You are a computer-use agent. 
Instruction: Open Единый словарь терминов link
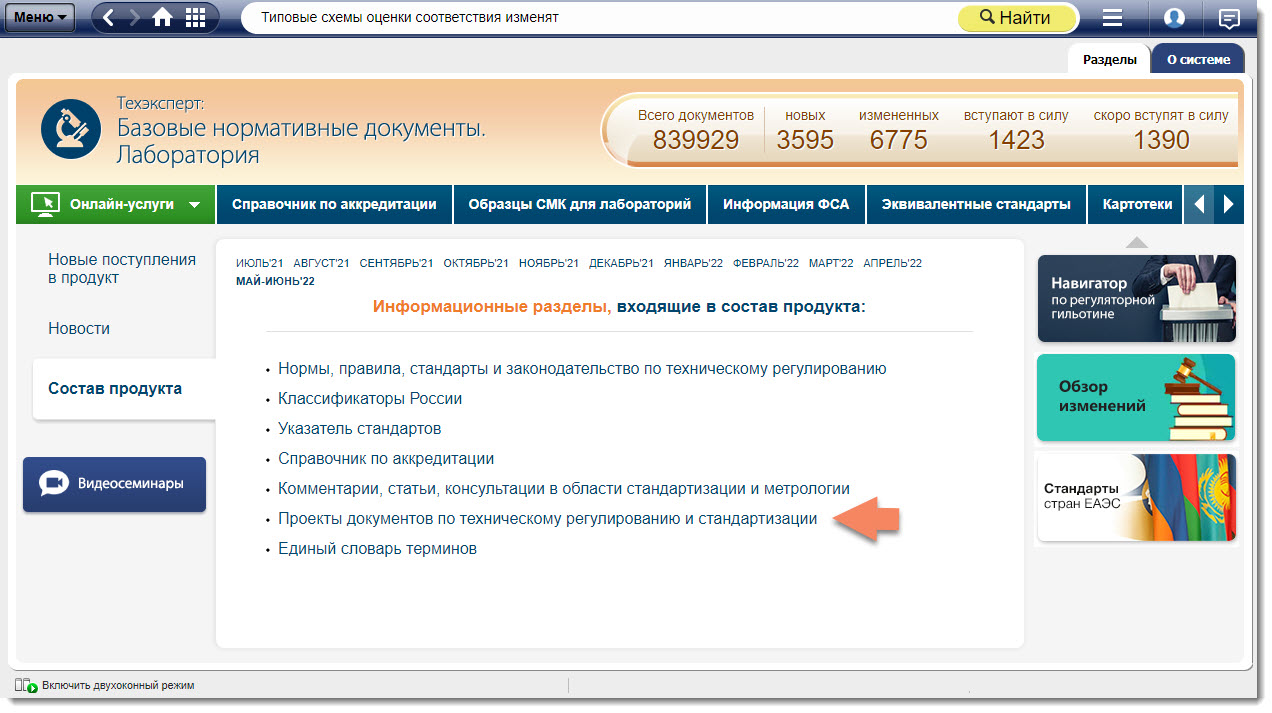click(378, 549)
